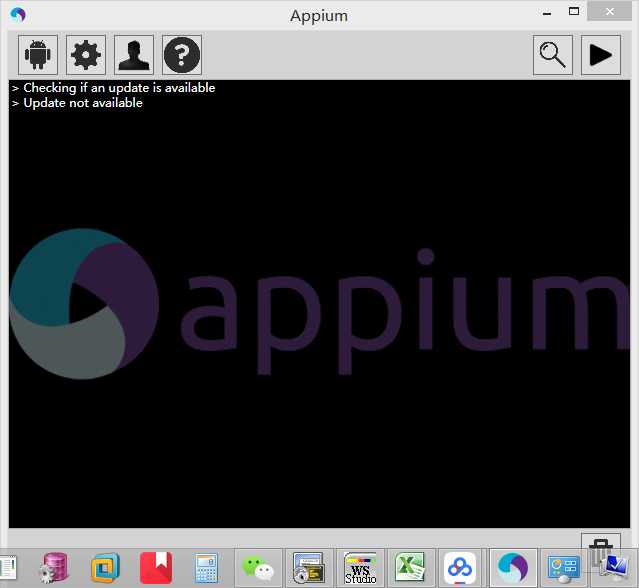Switch to Excel in taskbar
Image resolution: width=639 pixels, height=588 pixels.
411,568
